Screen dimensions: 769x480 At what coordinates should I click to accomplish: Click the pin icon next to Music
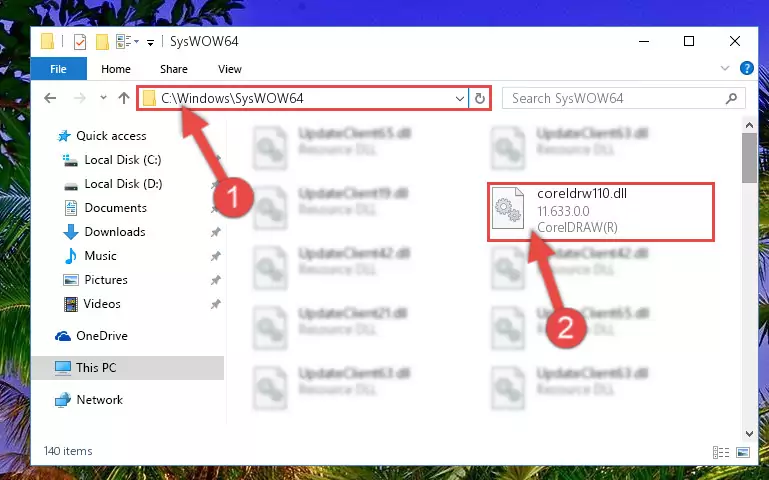tap(215, 256)
